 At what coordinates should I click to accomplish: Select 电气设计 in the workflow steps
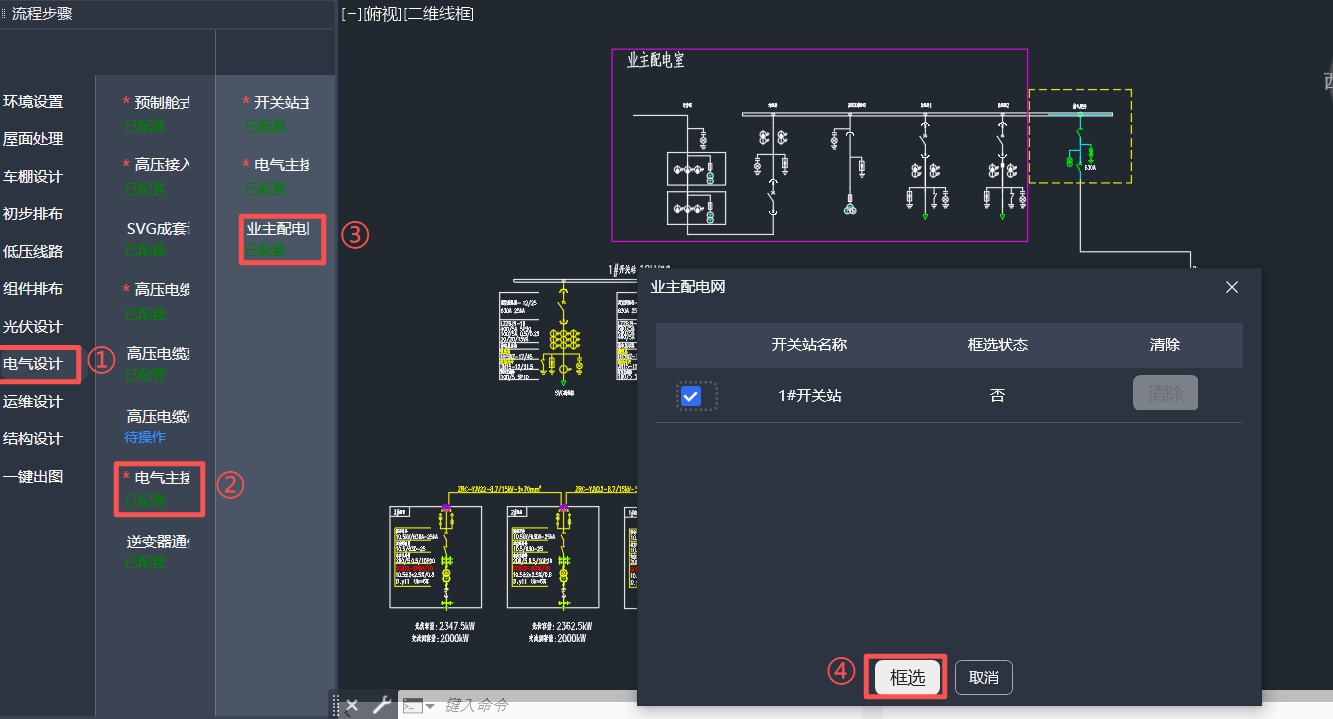(x=34, y=364)
